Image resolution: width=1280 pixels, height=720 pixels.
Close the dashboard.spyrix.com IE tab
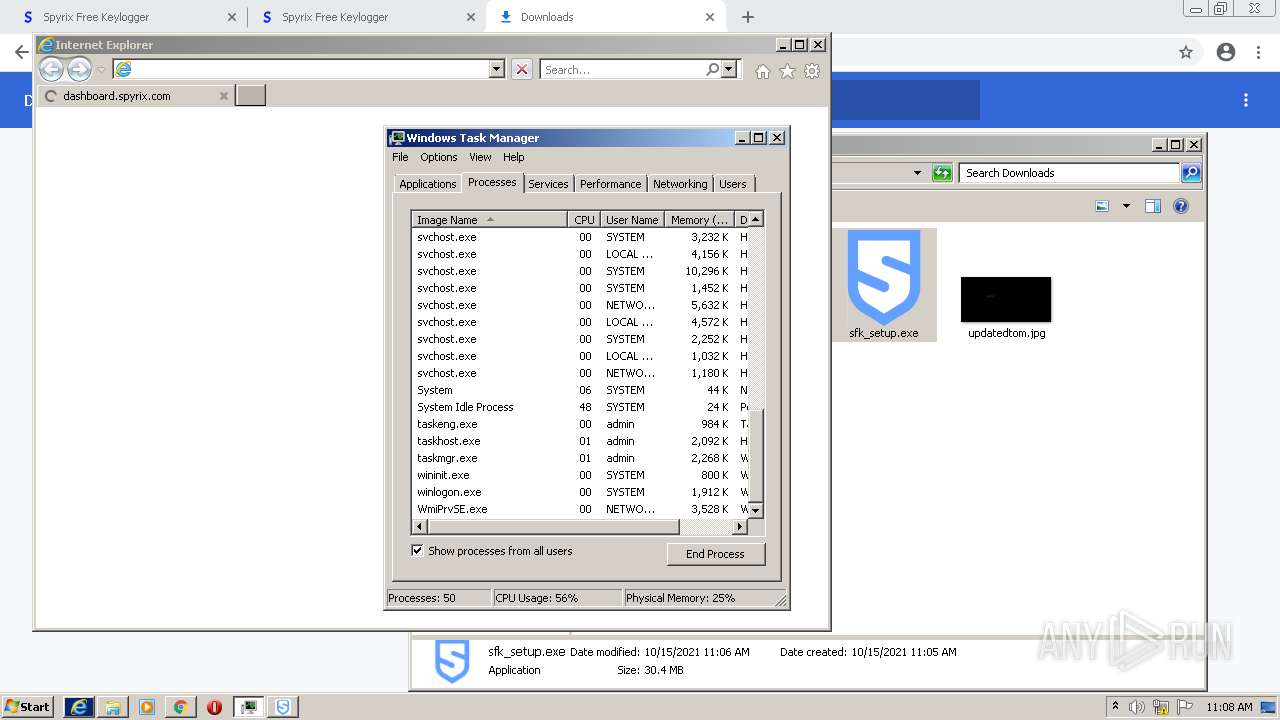(224, 96)
